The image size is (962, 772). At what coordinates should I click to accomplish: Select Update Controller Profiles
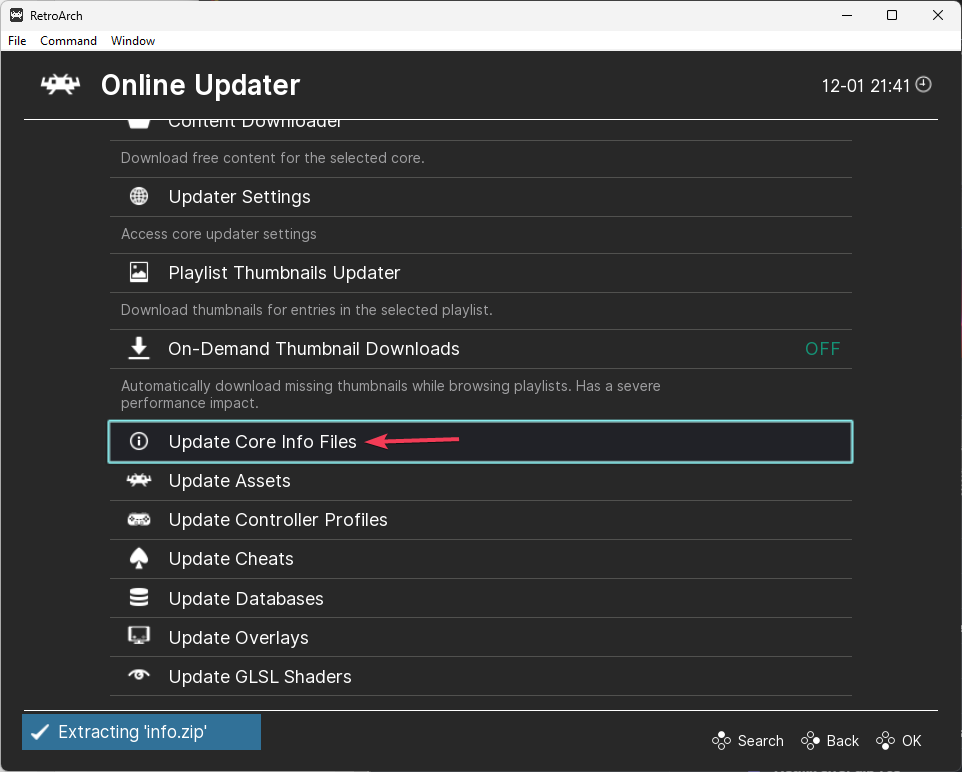480,520
